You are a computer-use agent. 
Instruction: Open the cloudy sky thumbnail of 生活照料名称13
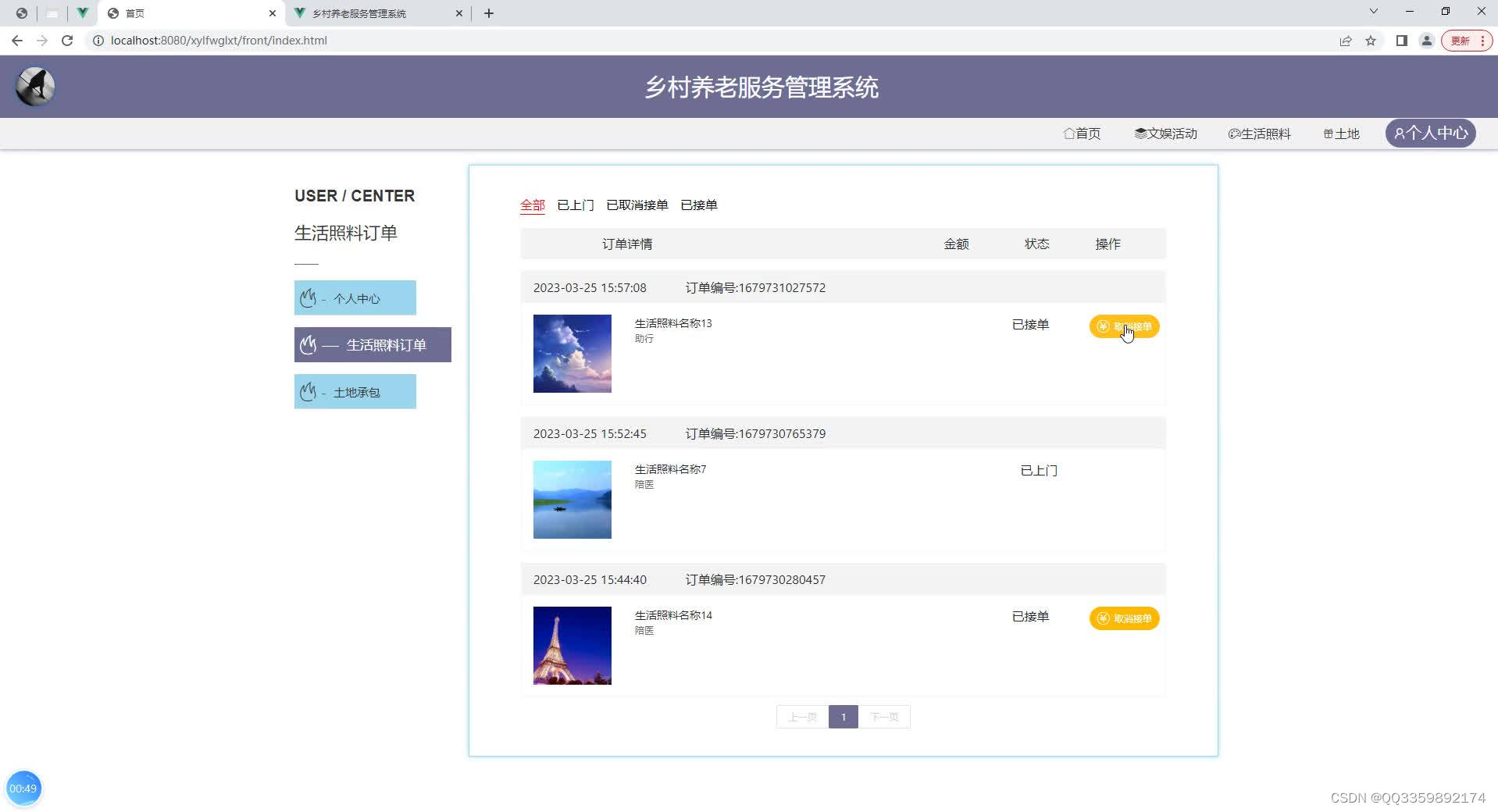point(572,354)
